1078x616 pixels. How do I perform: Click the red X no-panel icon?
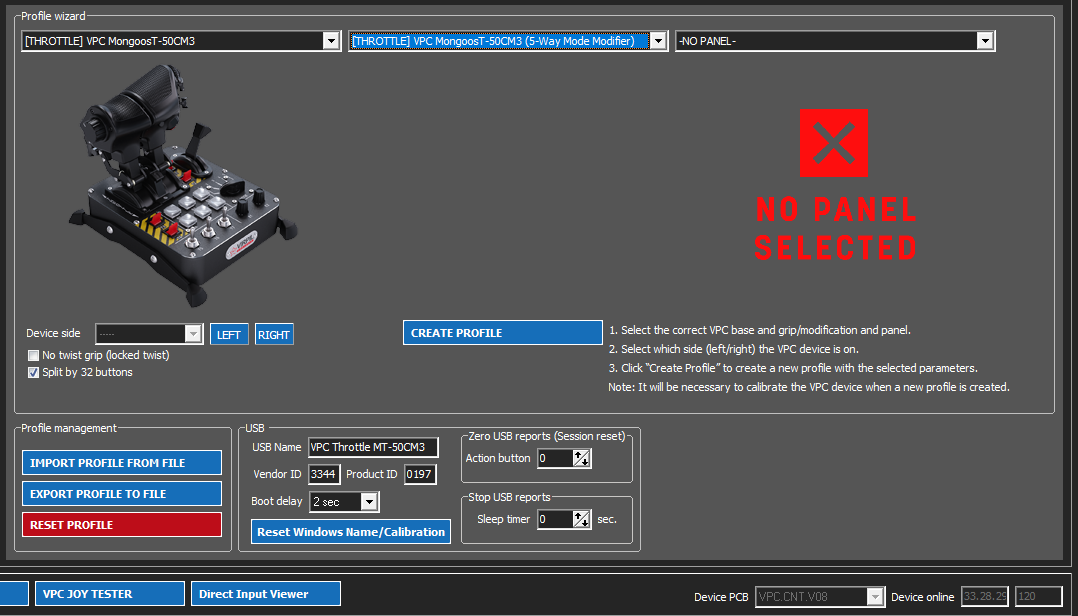[833, 143]
